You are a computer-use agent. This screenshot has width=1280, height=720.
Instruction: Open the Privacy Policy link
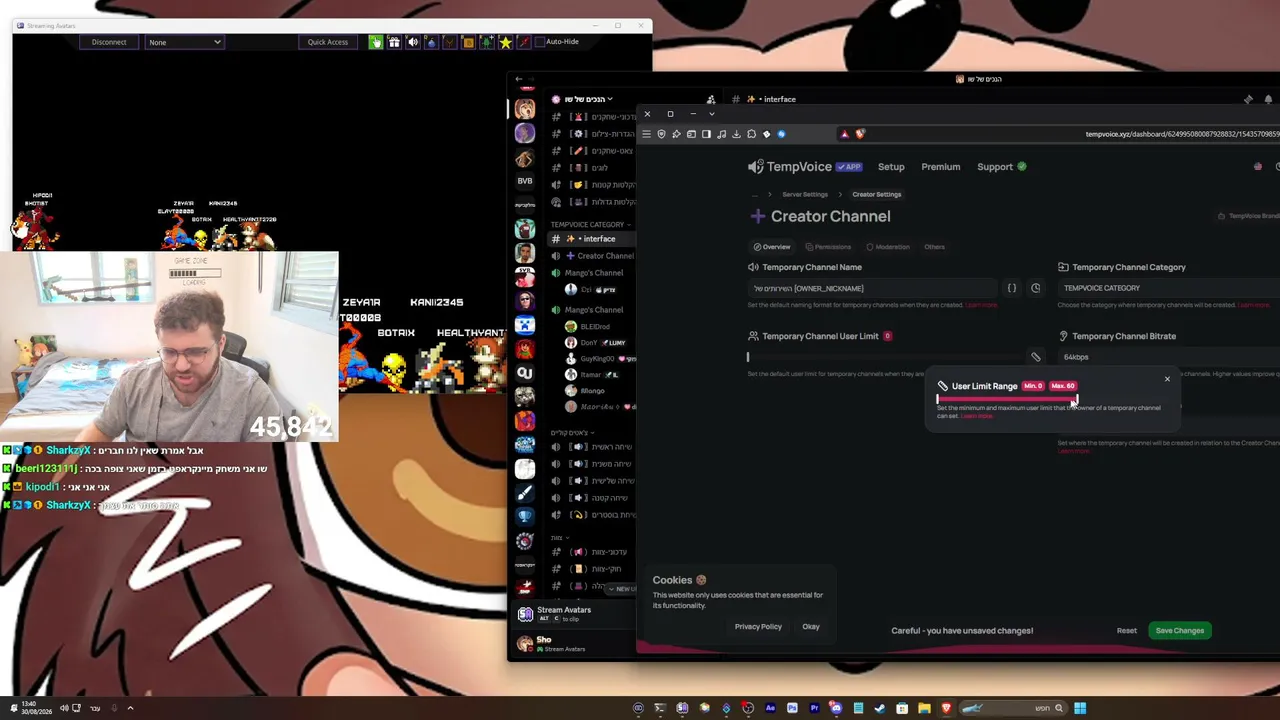point(758,627)
